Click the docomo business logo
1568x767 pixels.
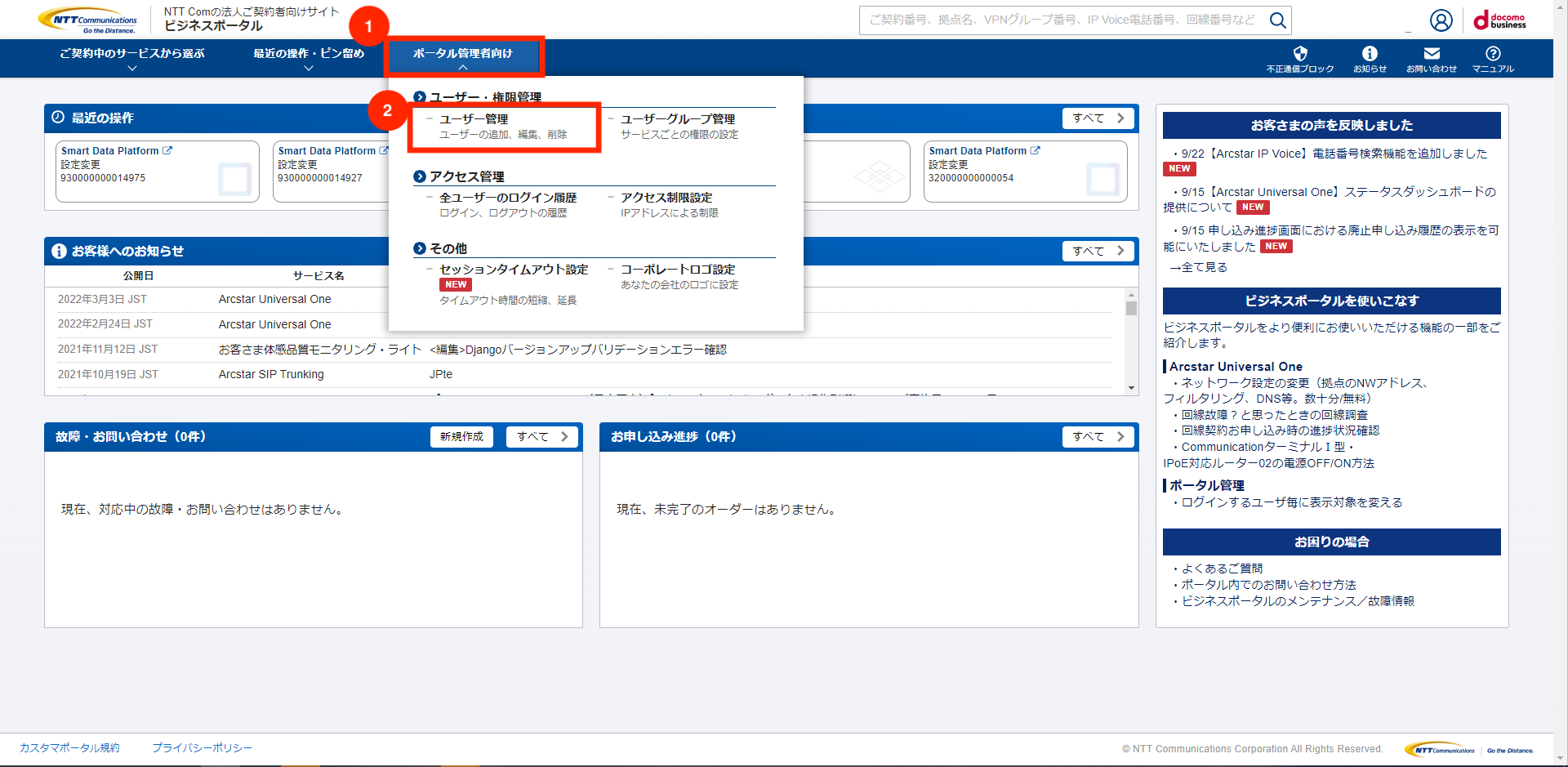pos(1501,20)
